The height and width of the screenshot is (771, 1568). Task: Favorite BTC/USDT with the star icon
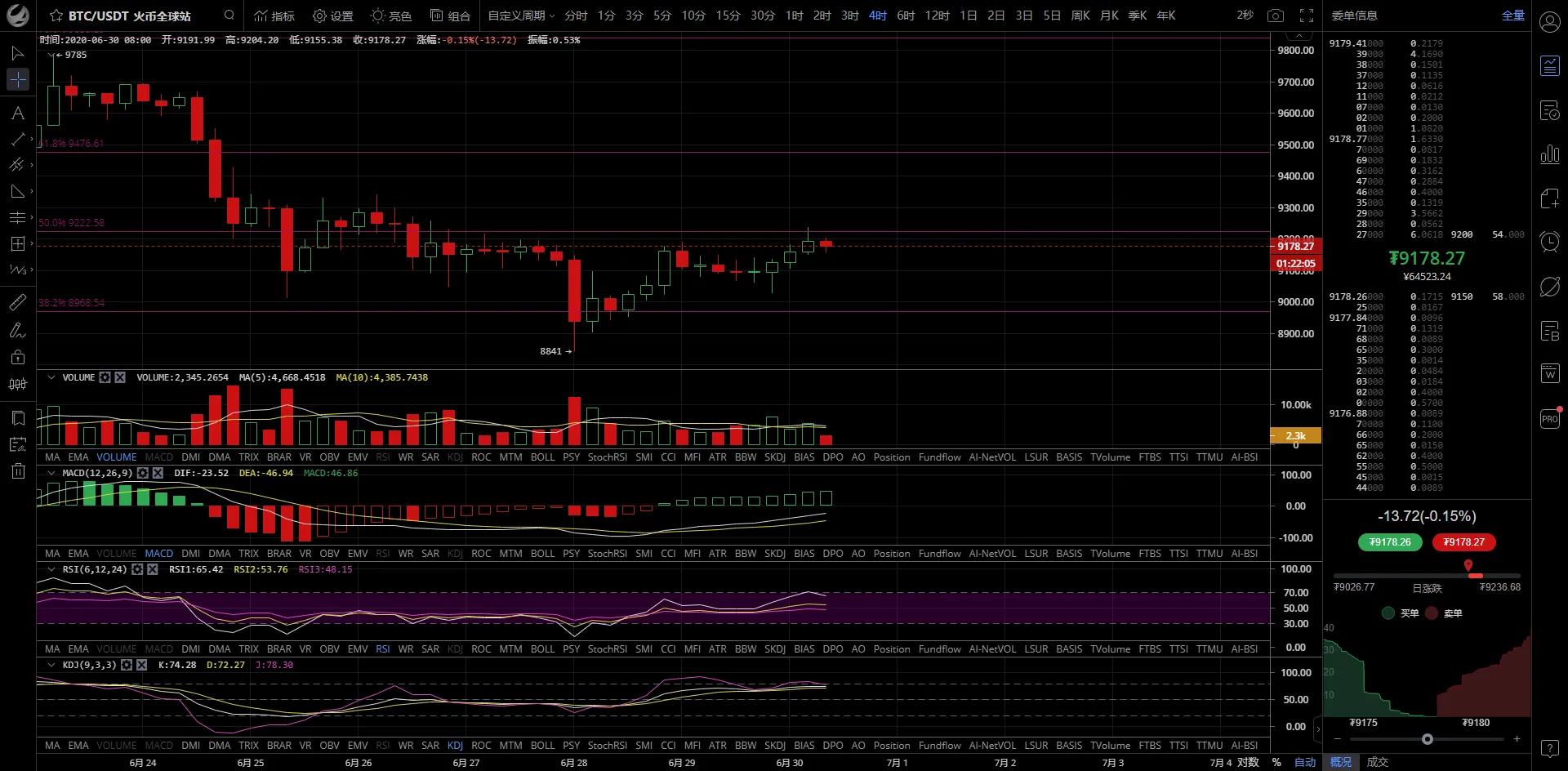tap(56, 16)
